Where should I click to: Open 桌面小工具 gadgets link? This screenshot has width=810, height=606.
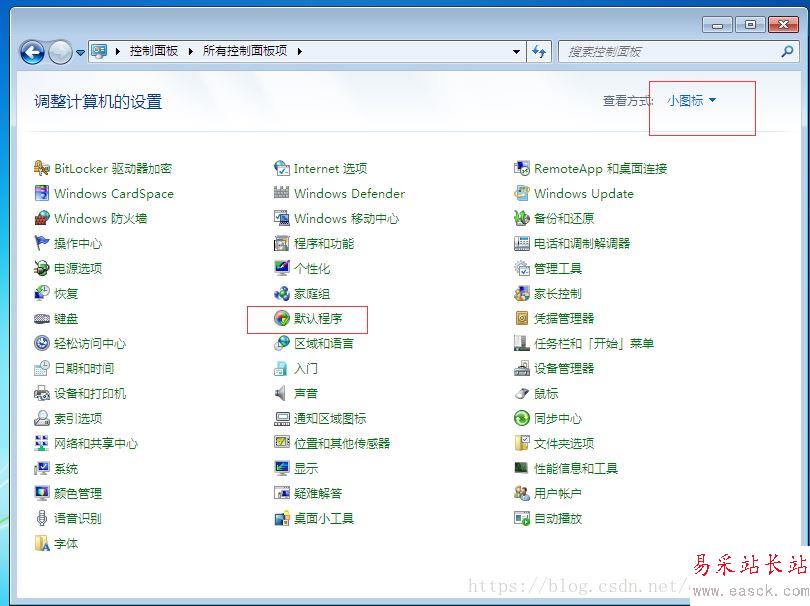coord(324,518)
